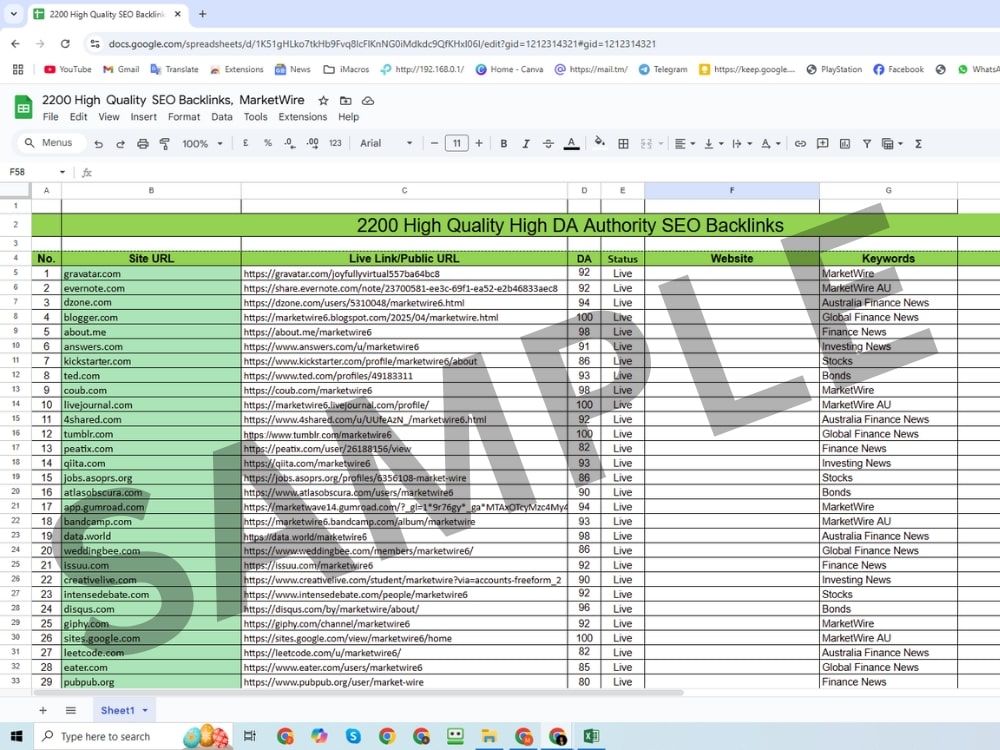The image size is (1000, 750).
Task: Insert chart from toolbar
Action: point(845,144)
